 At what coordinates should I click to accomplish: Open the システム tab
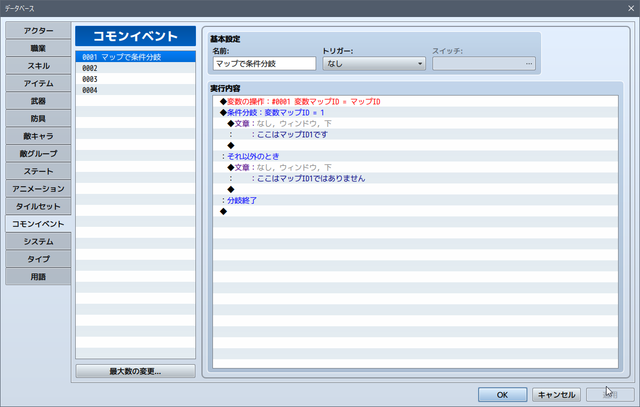pyautogui.click(x=38, y=241)
